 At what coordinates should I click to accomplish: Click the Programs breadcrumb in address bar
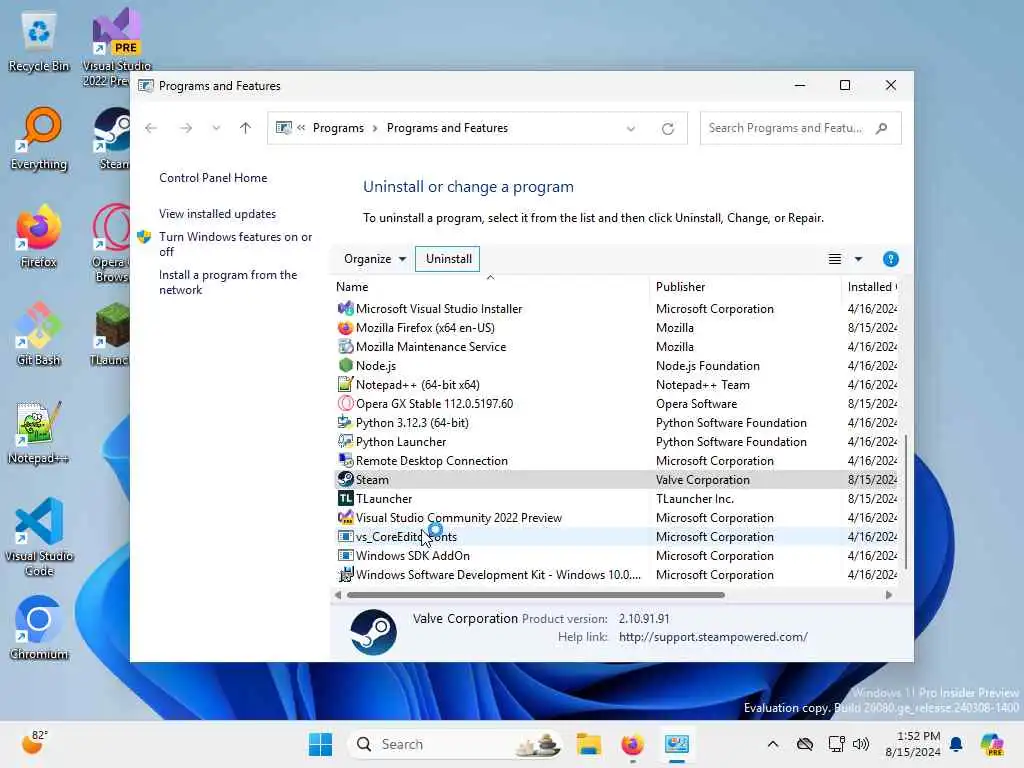pyautogui.click(x=338, y=128)
